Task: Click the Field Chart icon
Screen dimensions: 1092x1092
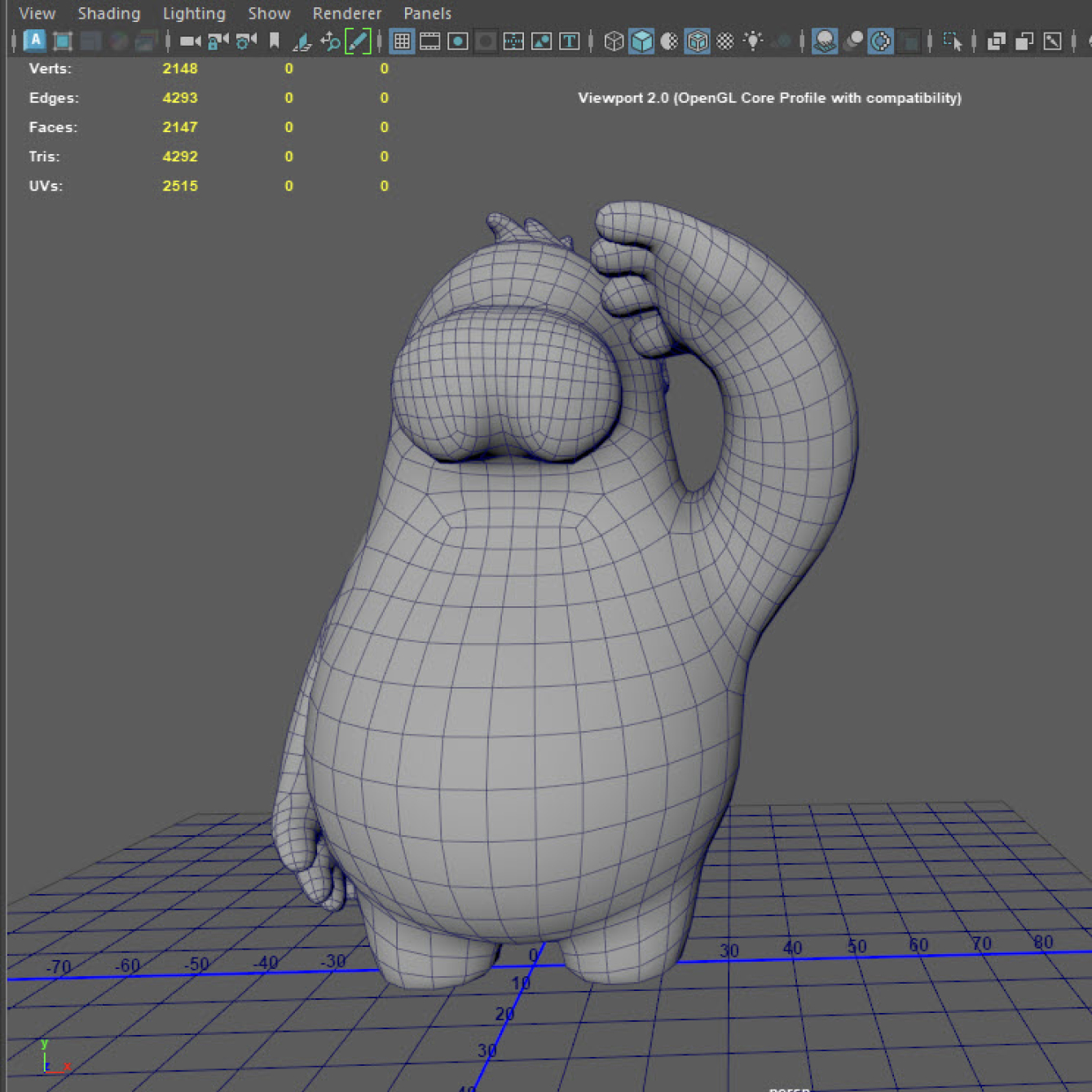Action: click(513, 41)
